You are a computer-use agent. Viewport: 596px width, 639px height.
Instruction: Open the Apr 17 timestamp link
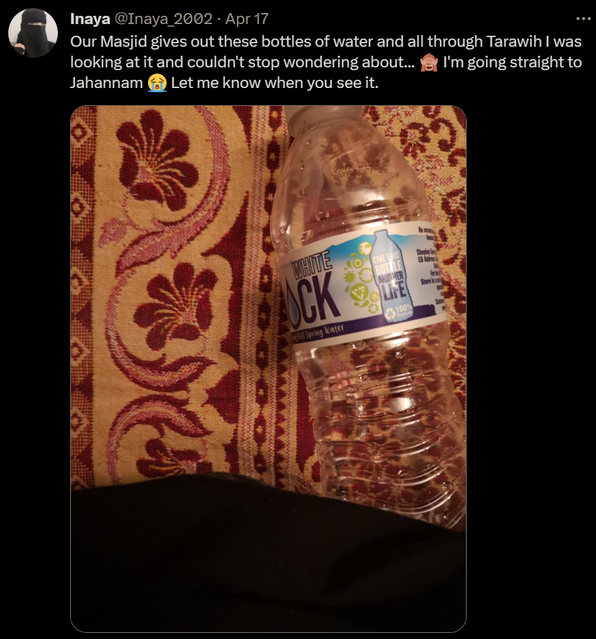[x=247, y=19]
